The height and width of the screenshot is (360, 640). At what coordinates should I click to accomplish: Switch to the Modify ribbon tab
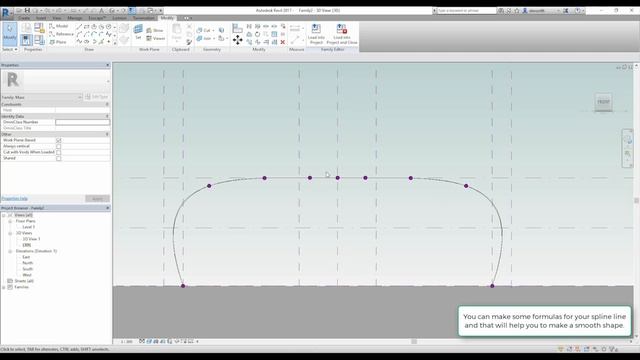click(x=167, y=18)
